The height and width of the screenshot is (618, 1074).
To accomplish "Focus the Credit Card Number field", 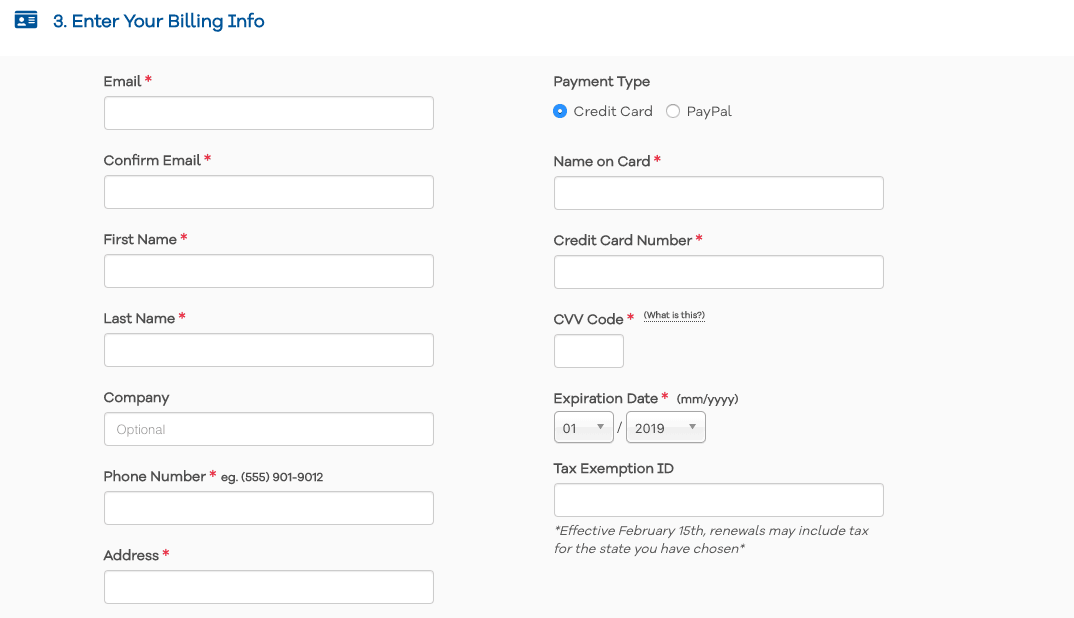I will (x=719, y=272).
